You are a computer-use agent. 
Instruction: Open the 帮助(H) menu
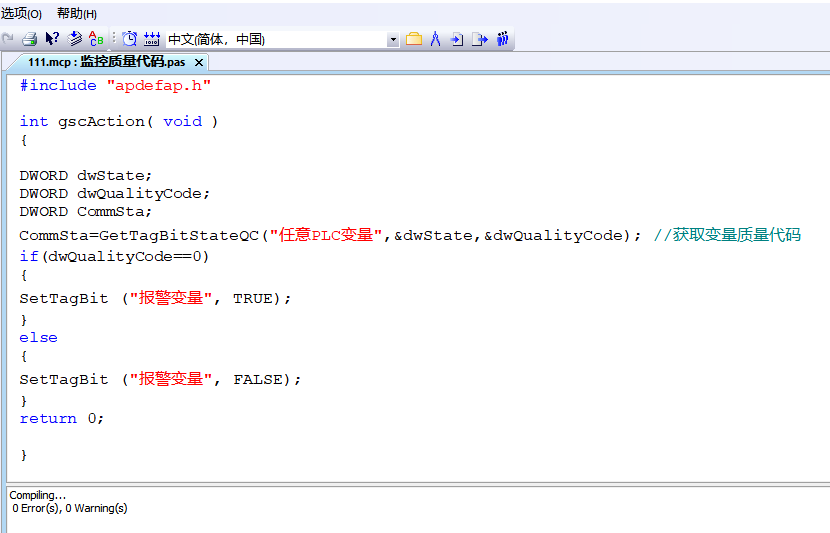(x=77, y=13)
